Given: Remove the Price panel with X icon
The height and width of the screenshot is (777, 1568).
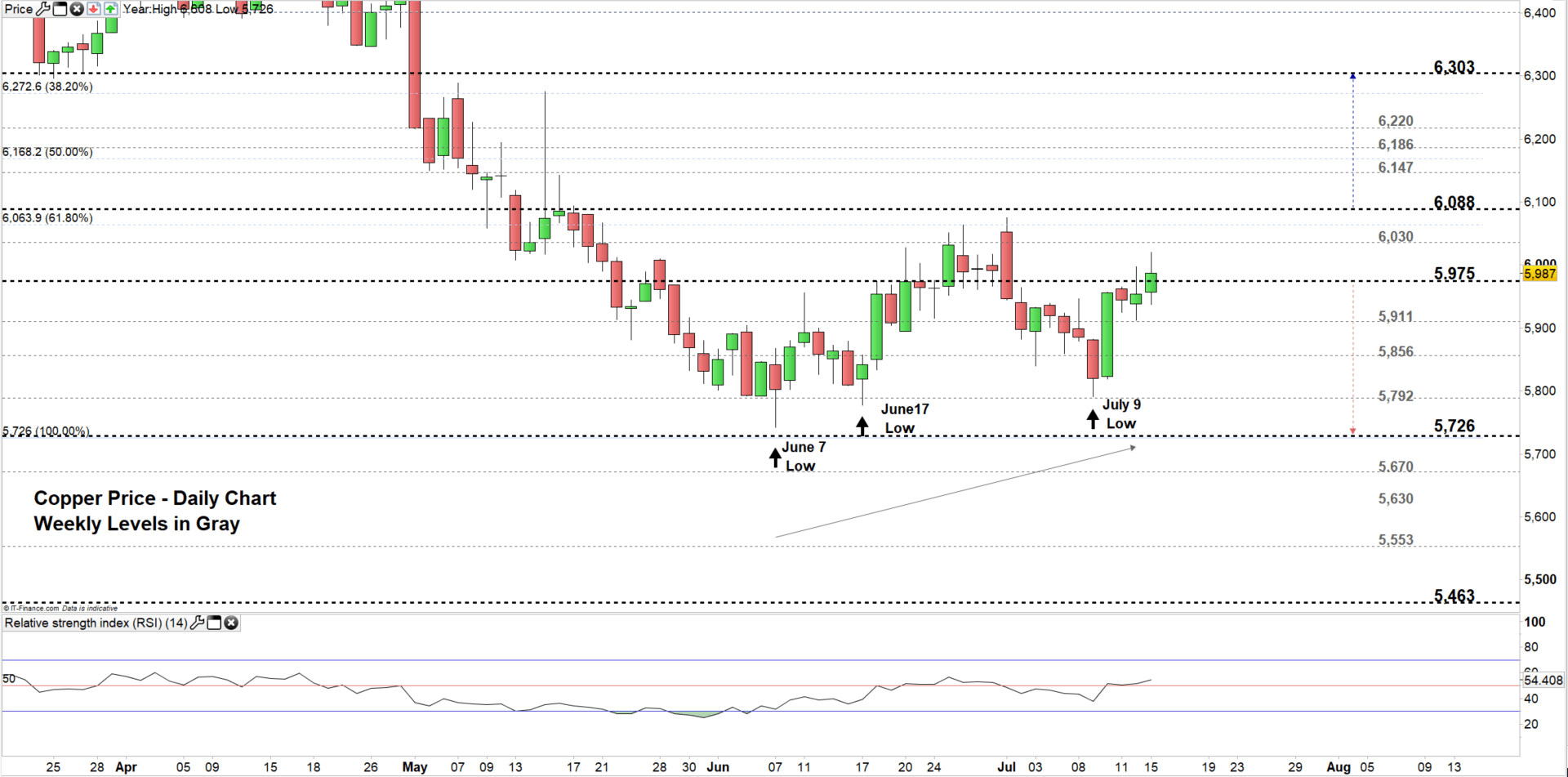Looking at the screenshot, I should point(77,9).
